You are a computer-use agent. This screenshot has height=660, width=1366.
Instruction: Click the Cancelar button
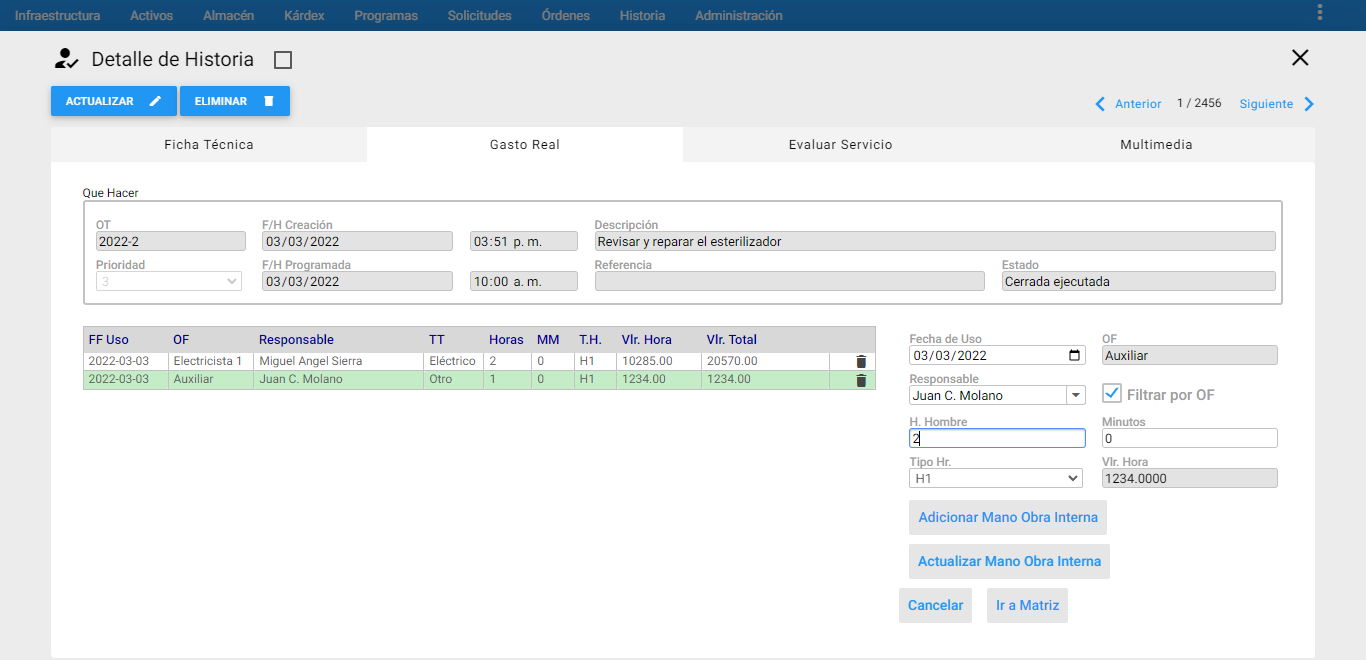[x=935, y=605]
